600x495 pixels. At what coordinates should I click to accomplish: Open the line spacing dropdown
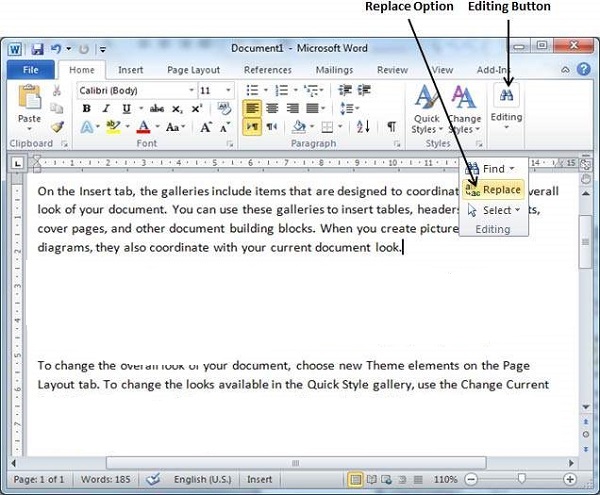click(x=349, y=109)
